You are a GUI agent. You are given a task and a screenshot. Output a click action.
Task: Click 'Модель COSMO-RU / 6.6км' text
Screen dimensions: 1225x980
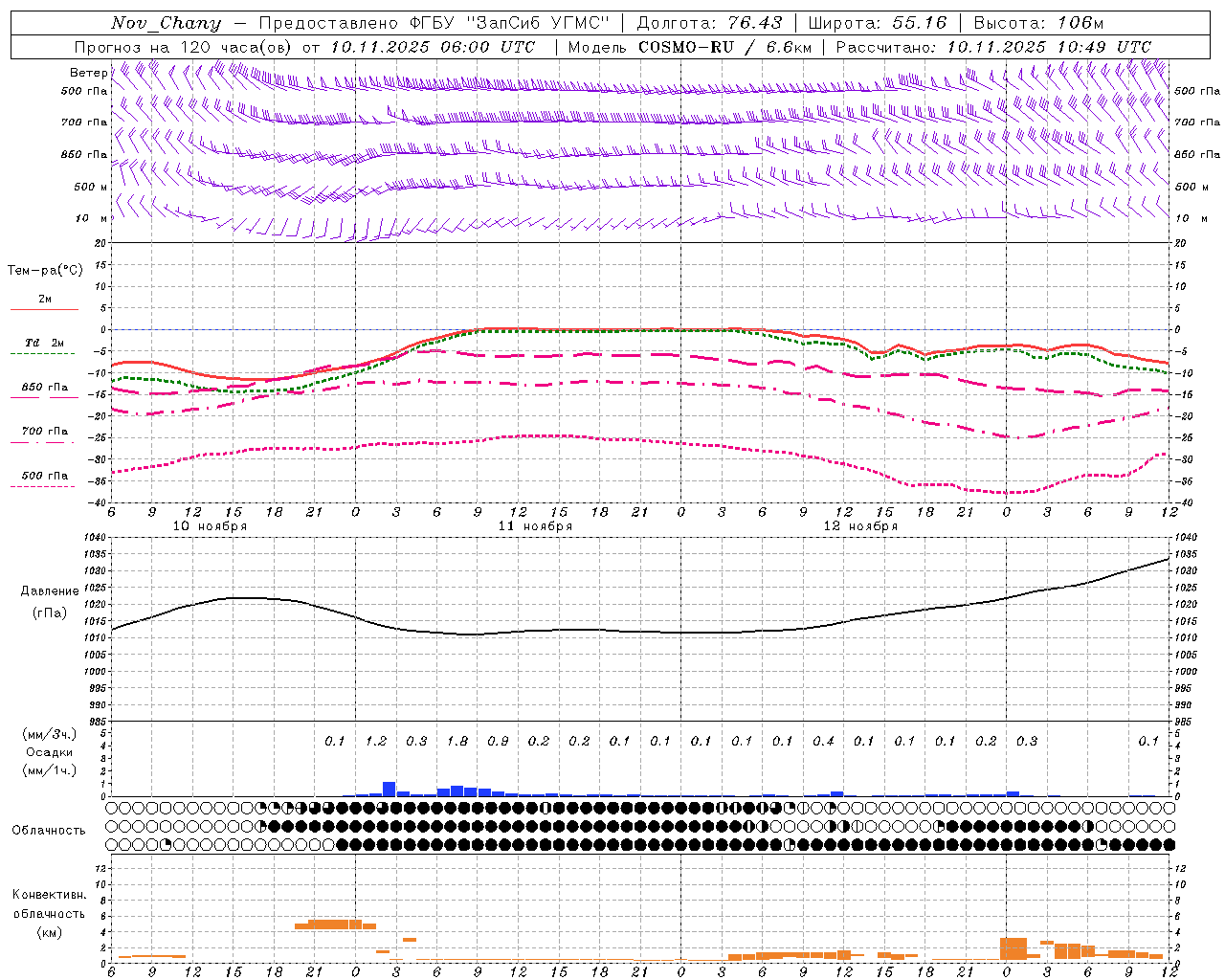pyautogui.click(x=690, y=47)
